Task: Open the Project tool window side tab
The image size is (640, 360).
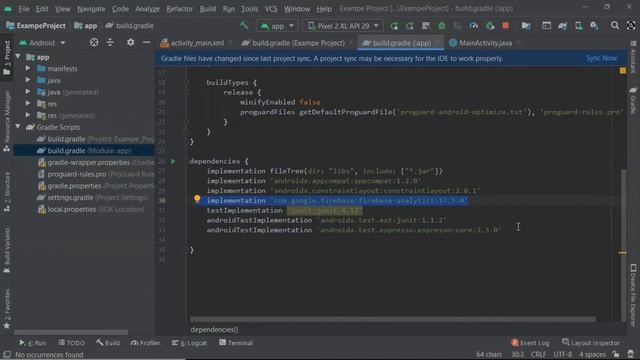Action: [7, 57]
